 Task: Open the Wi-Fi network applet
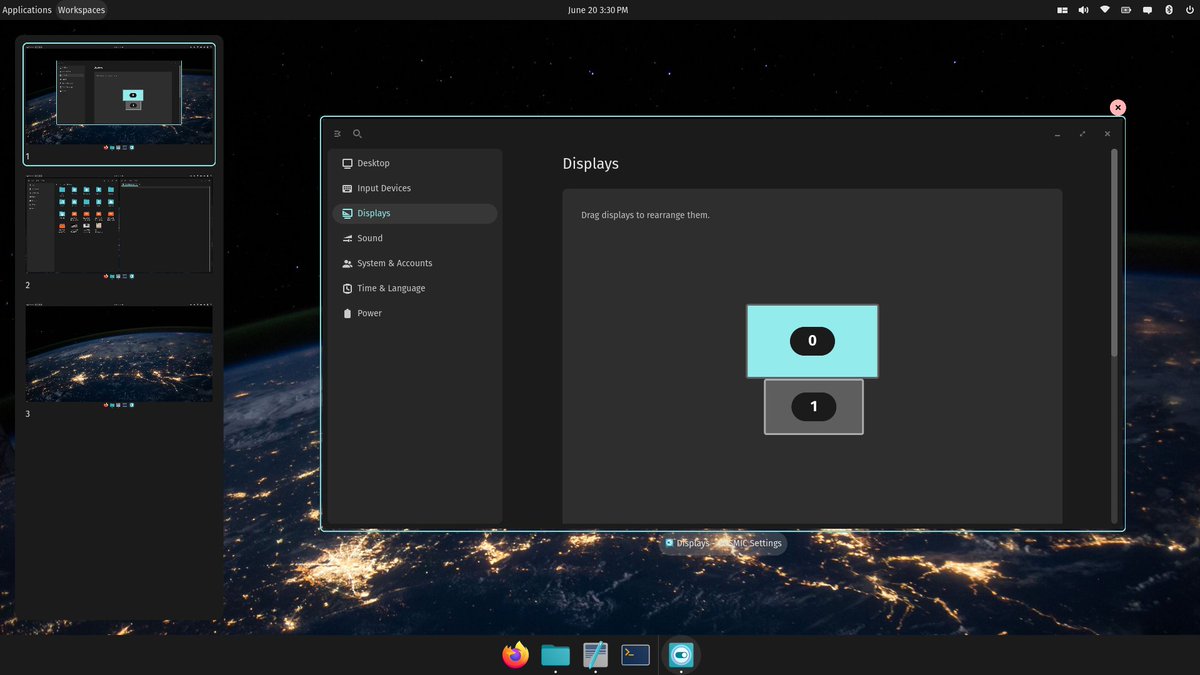pos(1105,10)
